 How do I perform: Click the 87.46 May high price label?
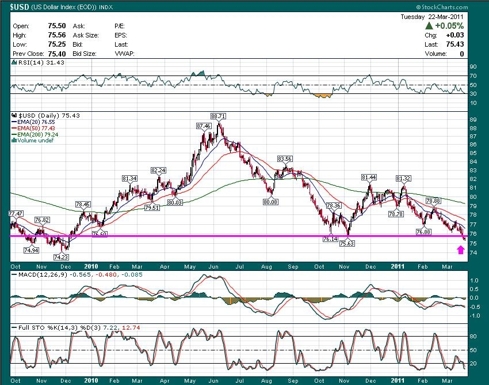pyautogui.click(x=204, y=126)
